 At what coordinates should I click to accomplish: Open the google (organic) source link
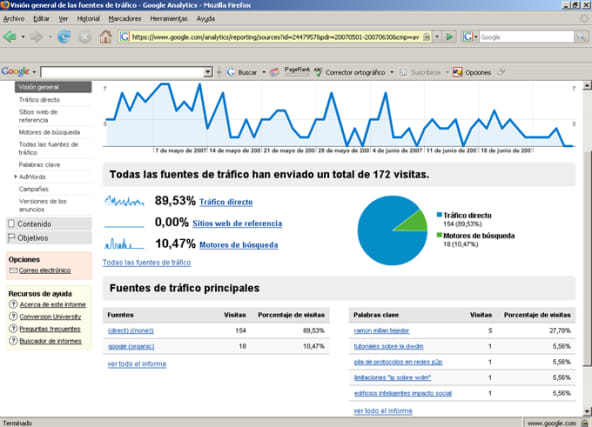131,346
